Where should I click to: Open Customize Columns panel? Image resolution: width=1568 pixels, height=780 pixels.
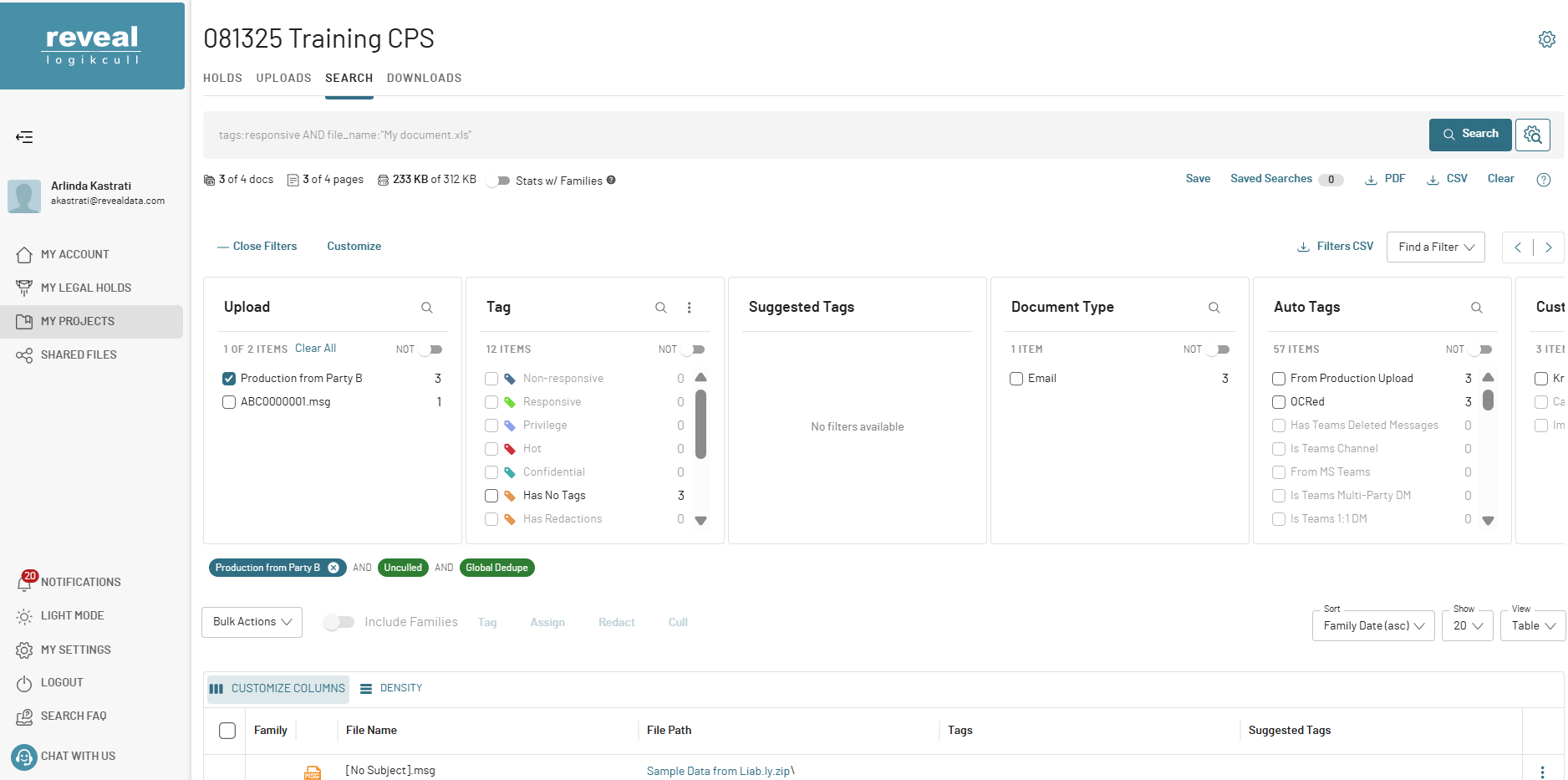pyautogui.click(x=277, y=689)
